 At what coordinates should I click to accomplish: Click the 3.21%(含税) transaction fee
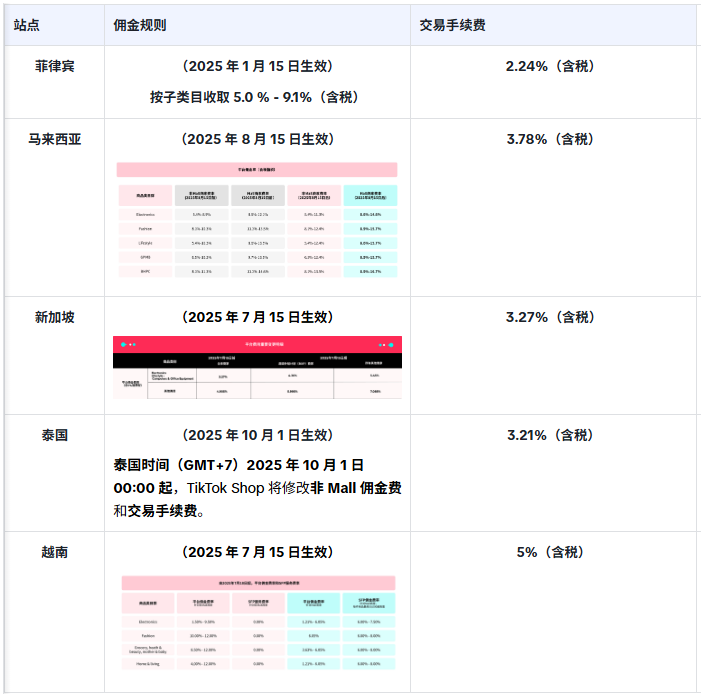click(550, 436)
